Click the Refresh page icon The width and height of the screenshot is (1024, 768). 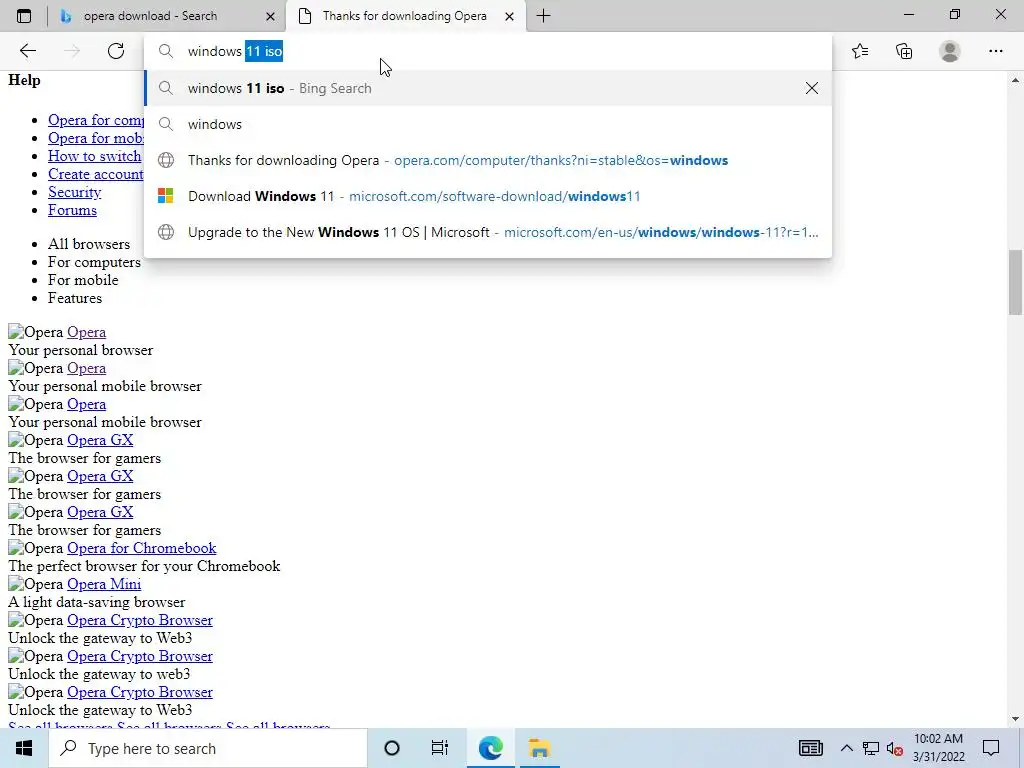click(116, 51)
